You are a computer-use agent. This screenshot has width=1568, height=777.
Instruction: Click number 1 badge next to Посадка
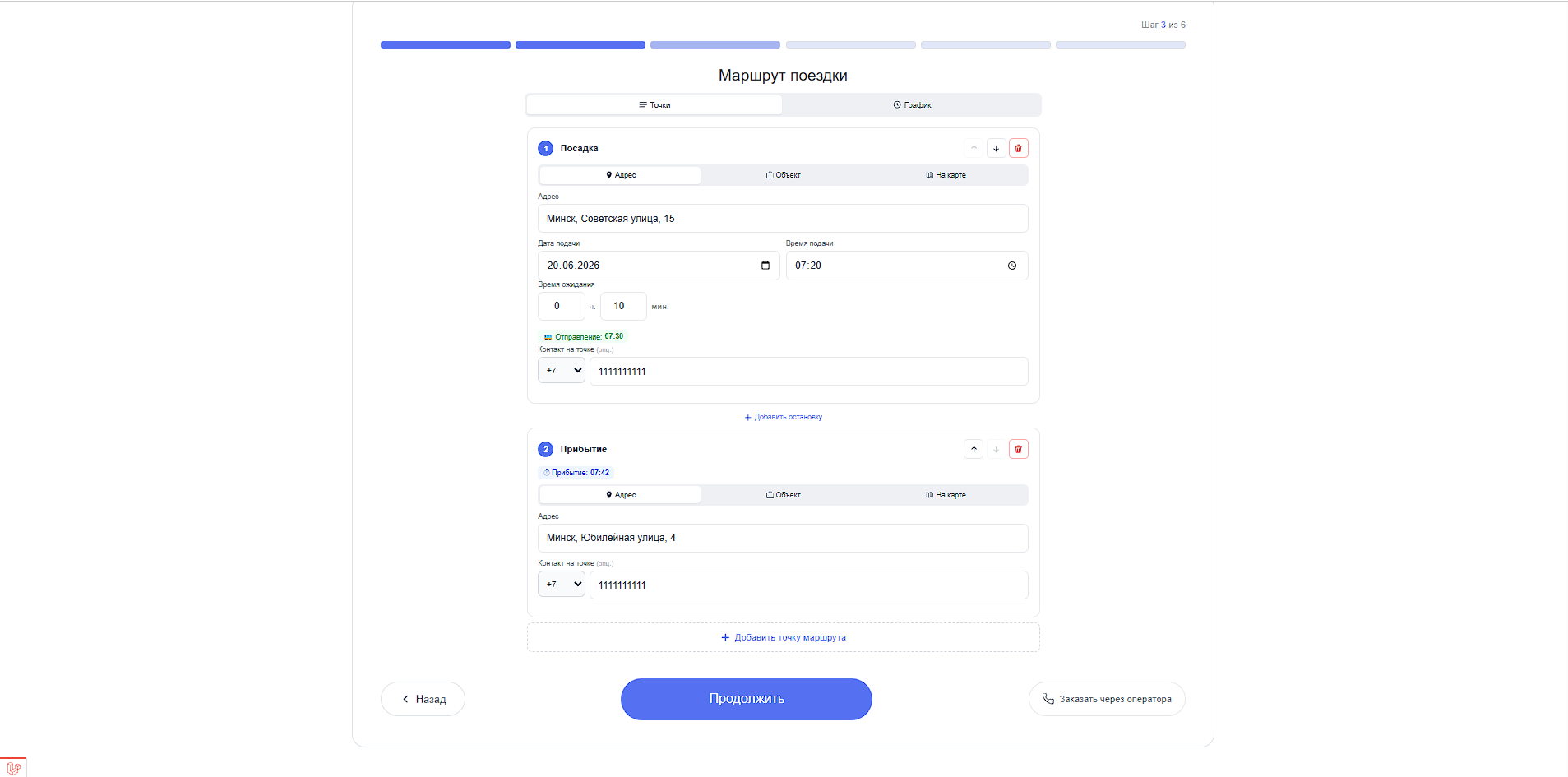tap(546, 149)
